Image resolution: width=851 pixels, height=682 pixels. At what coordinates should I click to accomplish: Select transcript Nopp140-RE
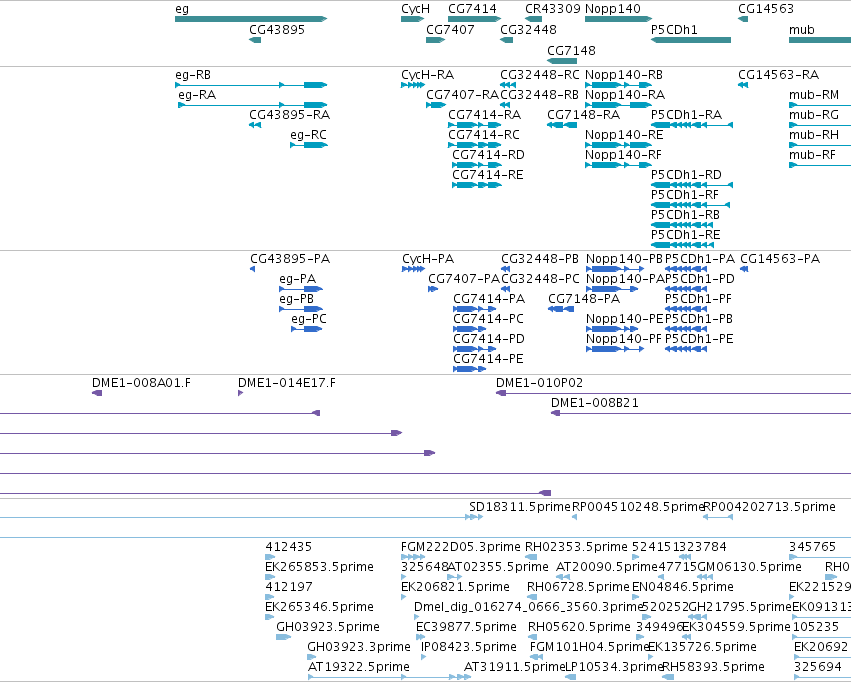pos(618,145)
